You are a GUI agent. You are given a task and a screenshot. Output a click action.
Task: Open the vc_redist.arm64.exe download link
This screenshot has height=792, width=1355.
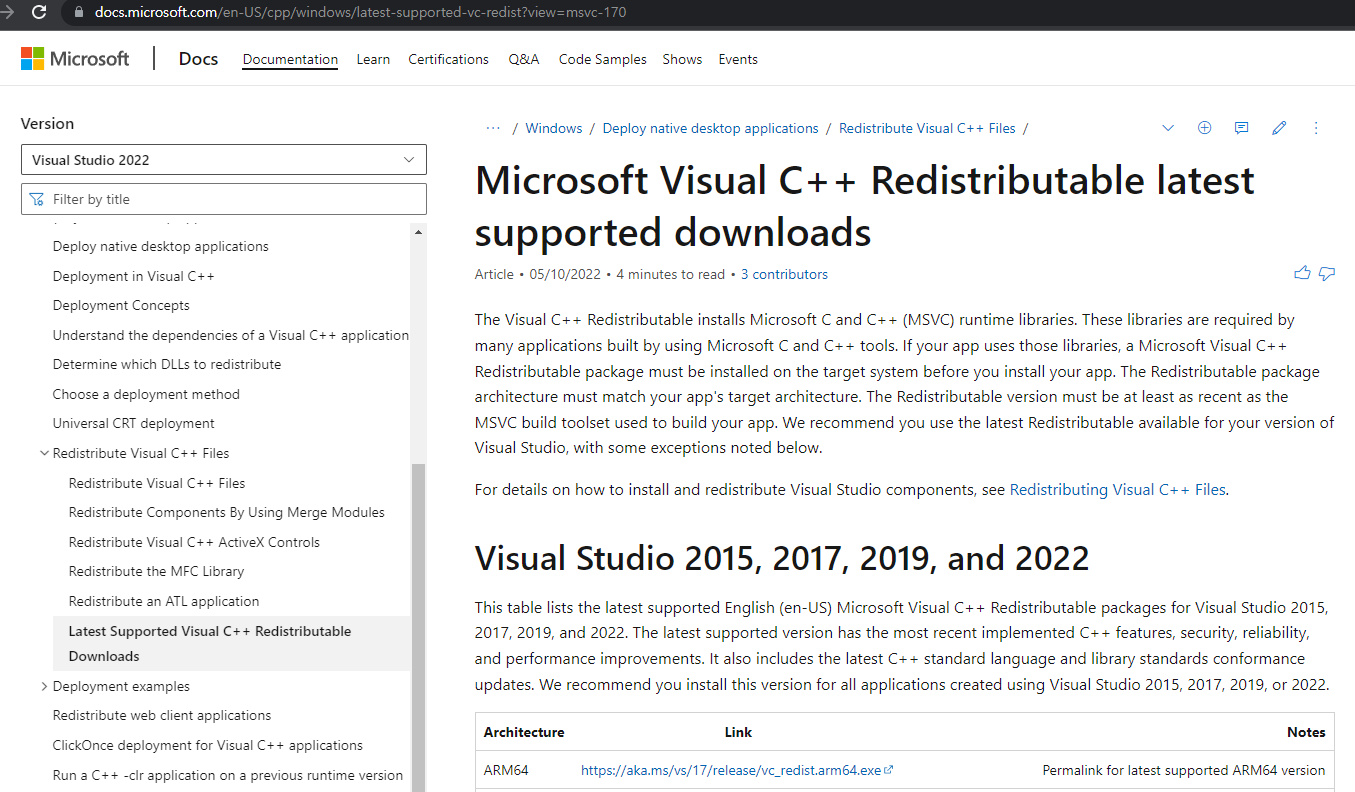point(737,770)
